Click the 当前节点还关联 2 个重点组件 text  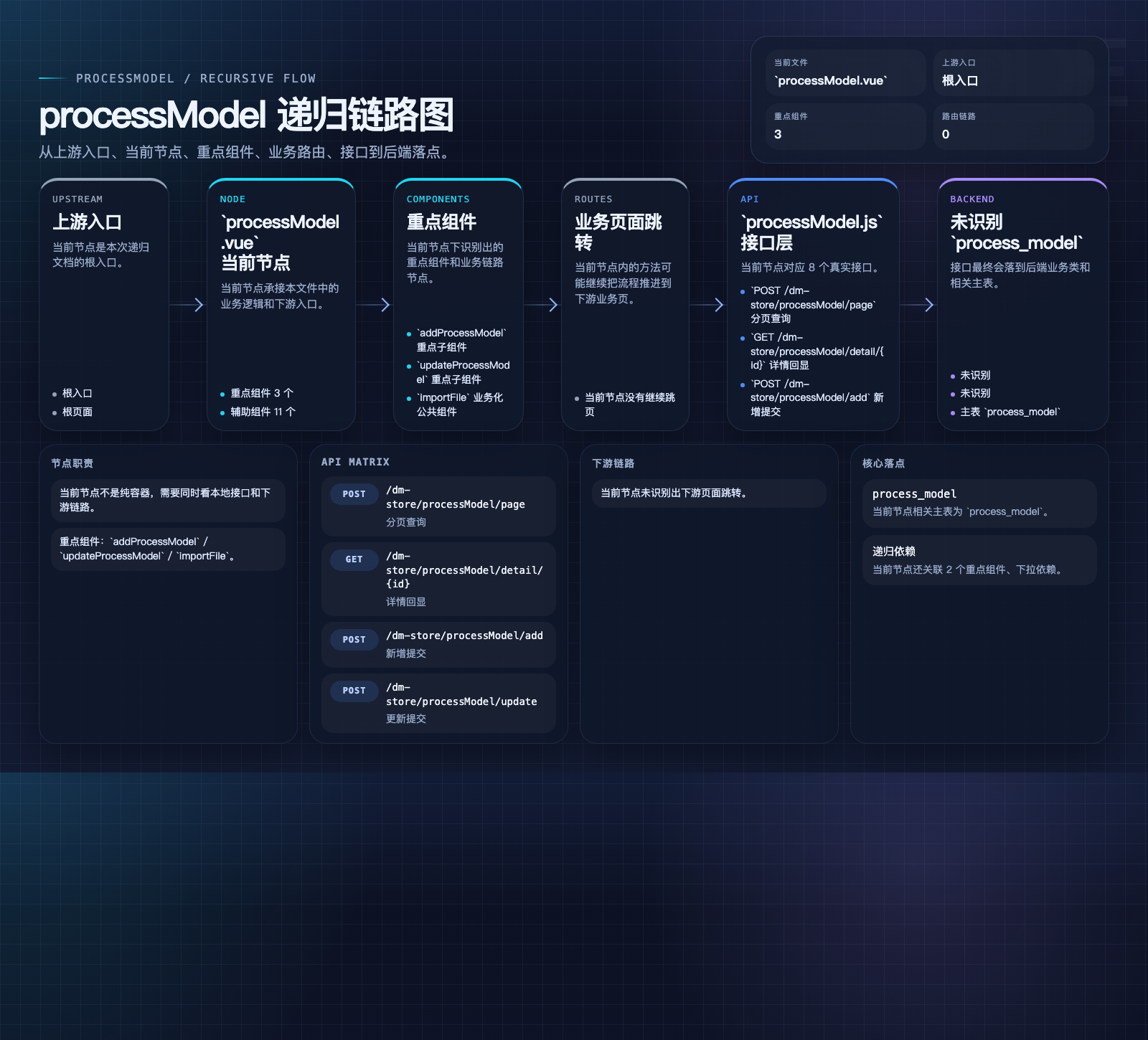coord(969,569)
